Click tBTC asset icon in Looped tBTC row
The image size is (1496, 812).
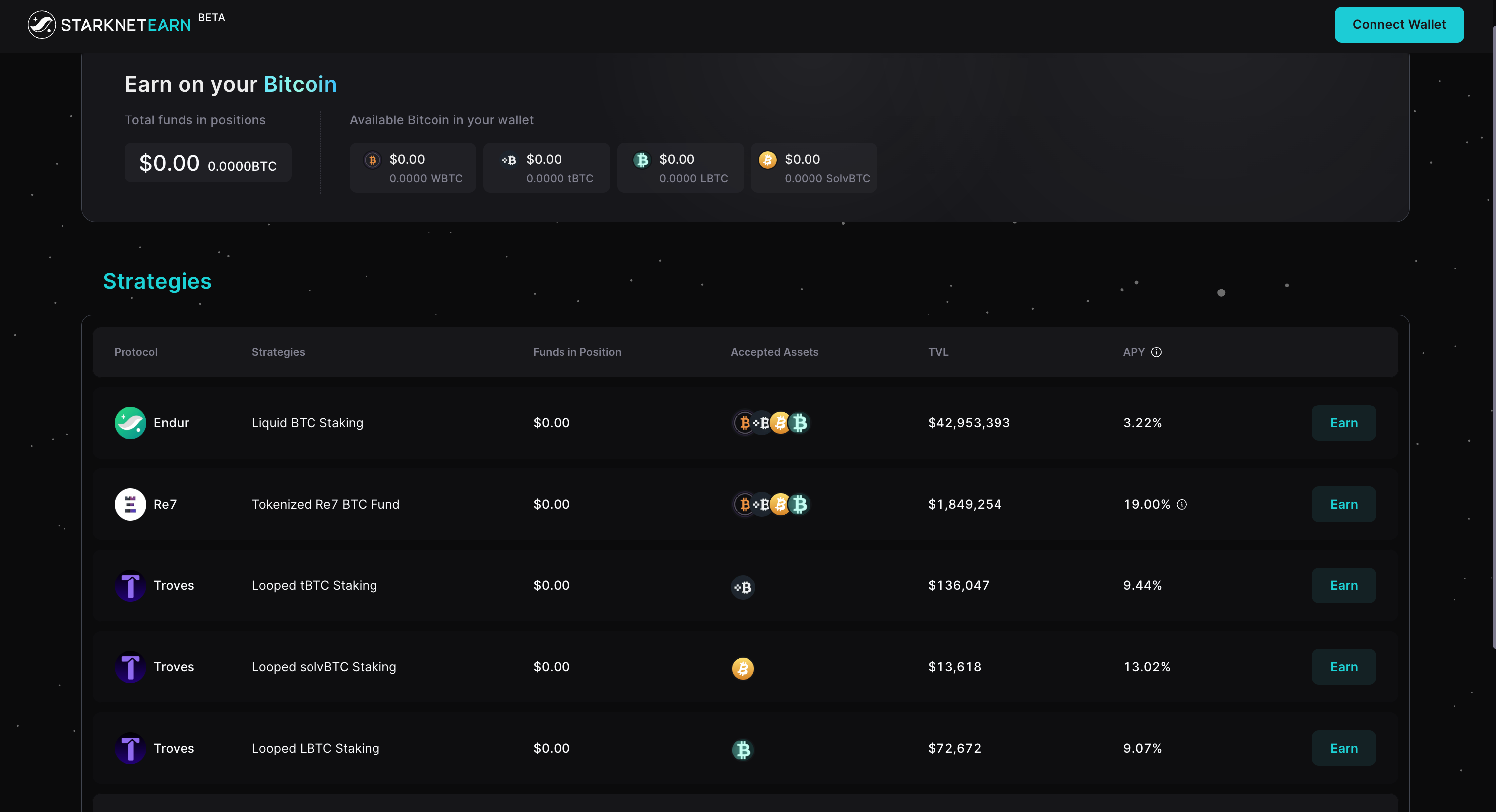coord(743,587)
